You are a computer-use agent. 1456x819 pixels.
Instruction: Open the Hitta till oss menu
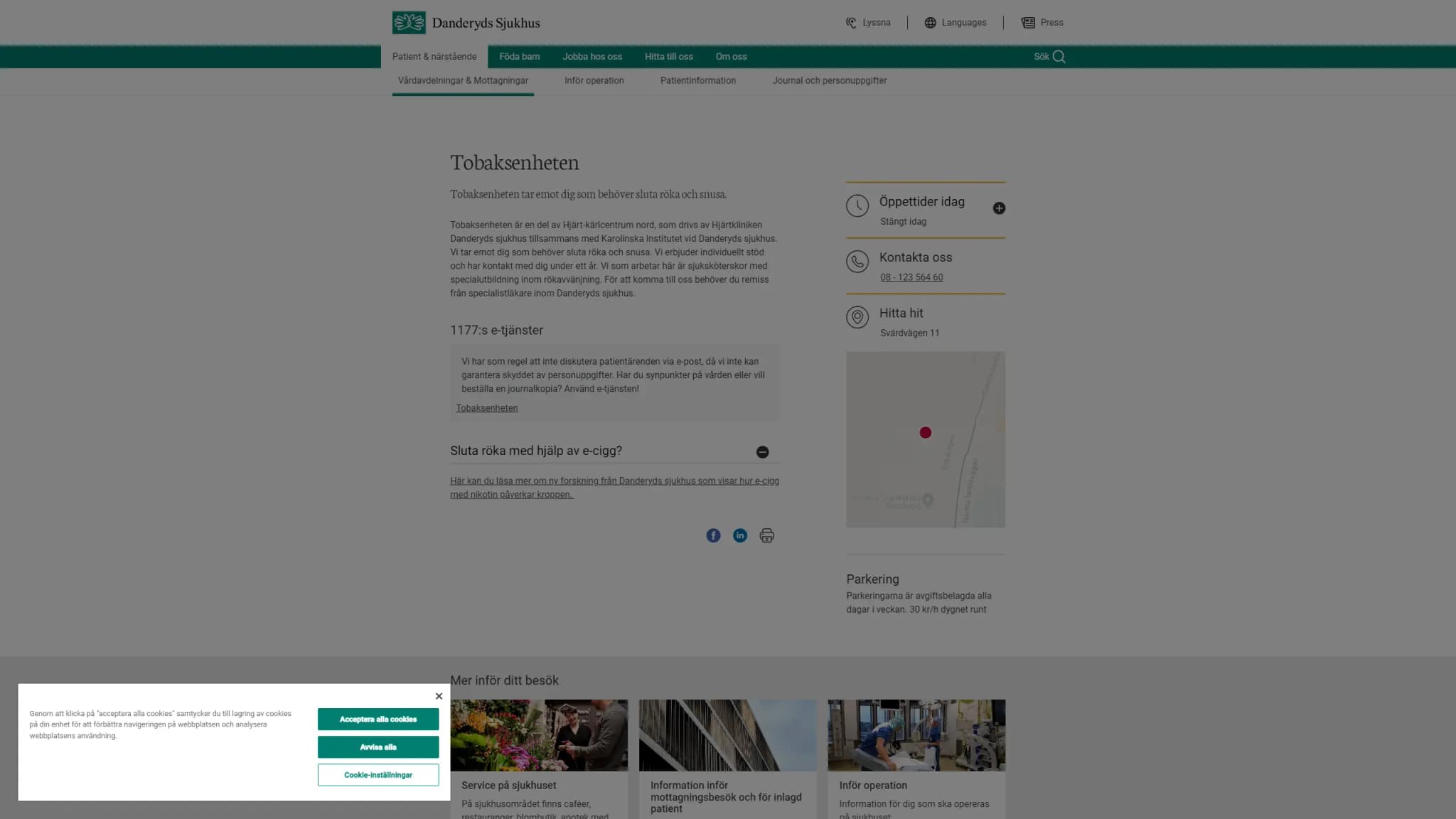(x=668, y=57)
